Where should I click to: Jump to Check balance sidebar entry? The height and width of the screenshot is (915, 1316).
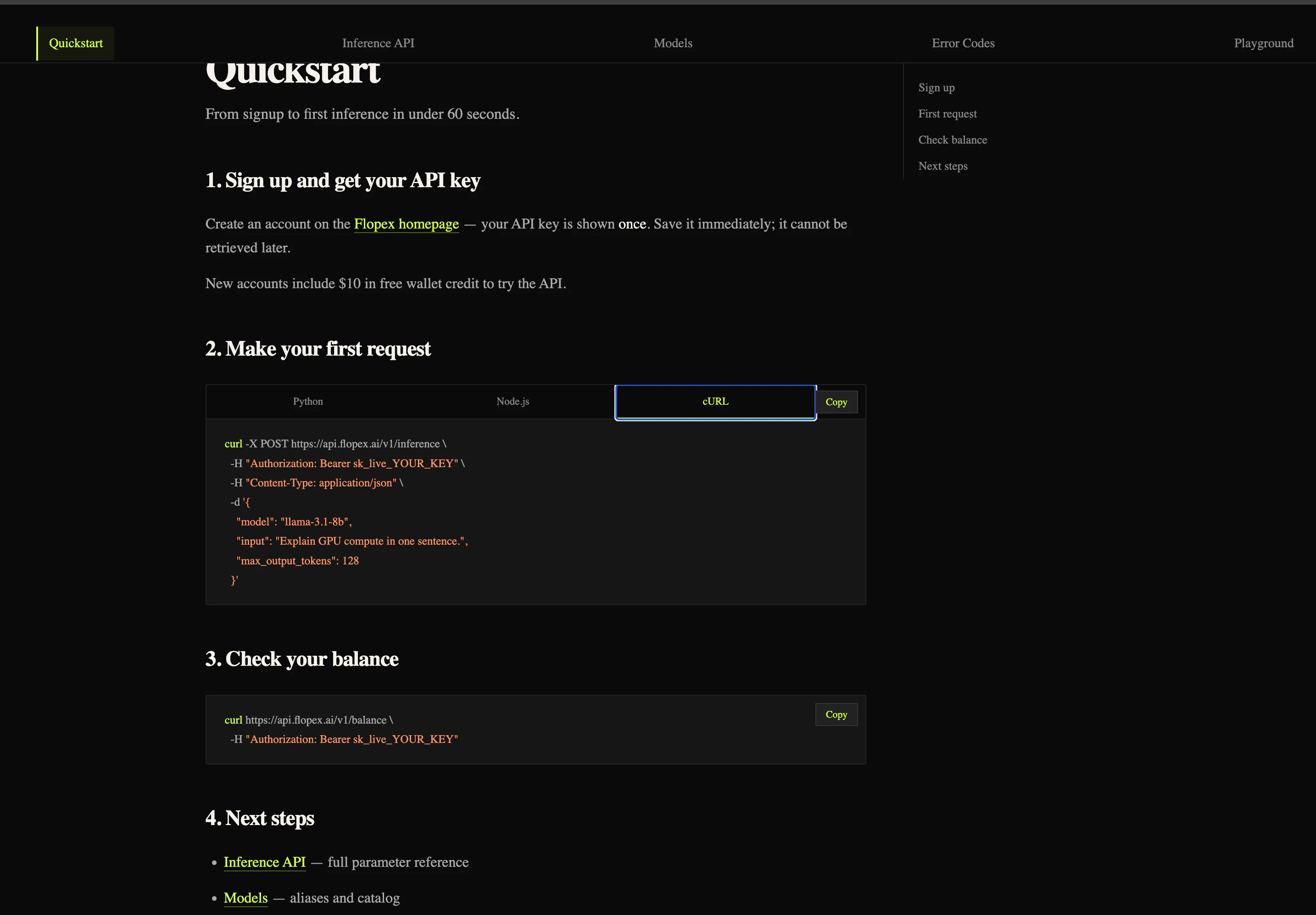pos(952,140)
